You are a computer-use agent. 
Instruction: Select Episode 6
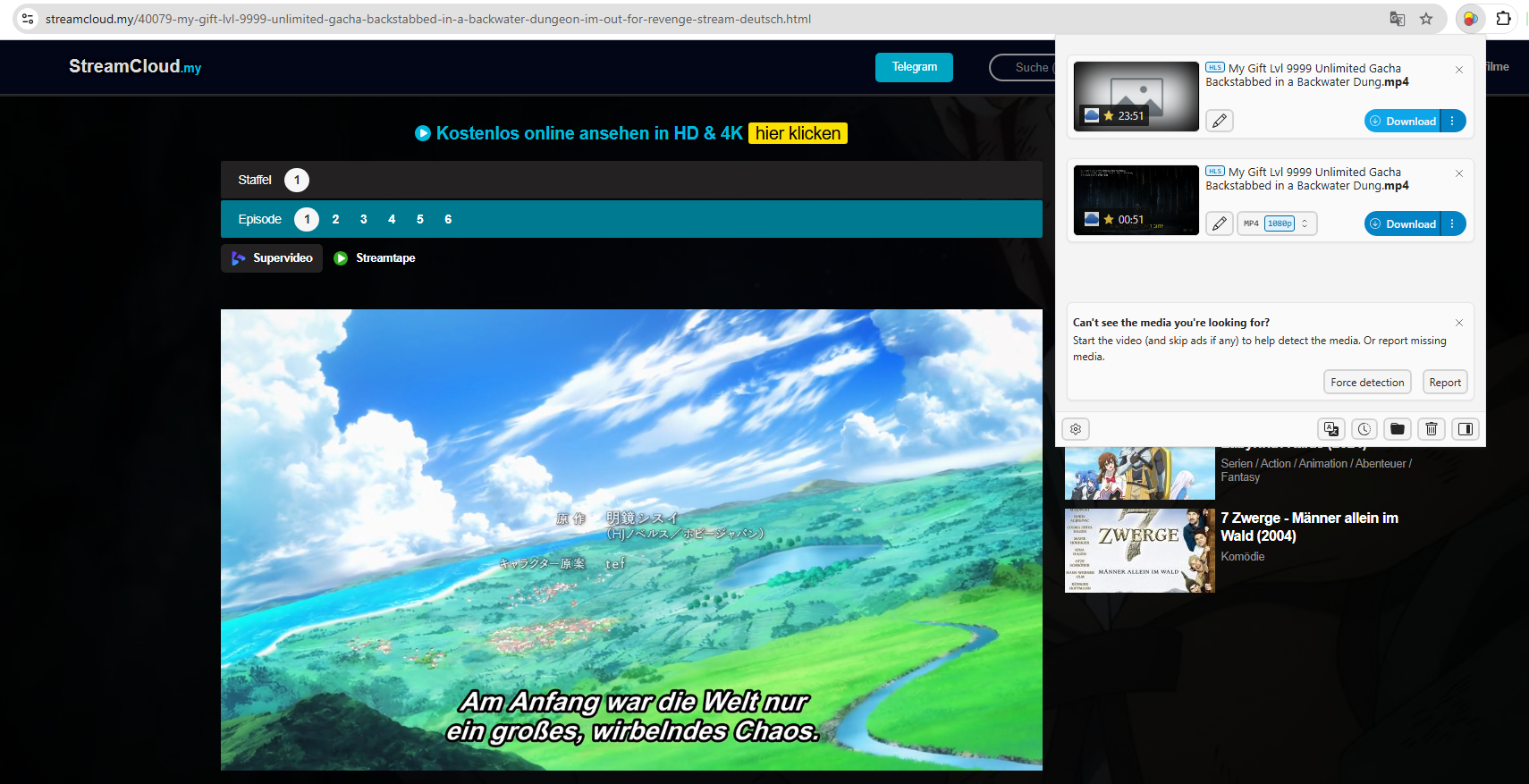(448, 219)
